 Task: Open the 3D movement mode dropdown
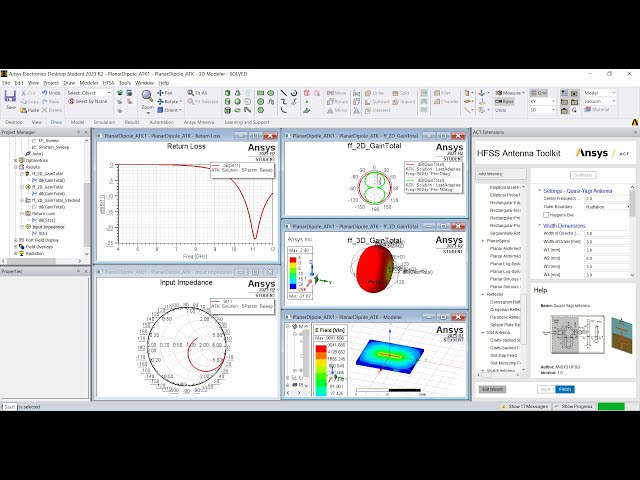(x=542, y=110)
